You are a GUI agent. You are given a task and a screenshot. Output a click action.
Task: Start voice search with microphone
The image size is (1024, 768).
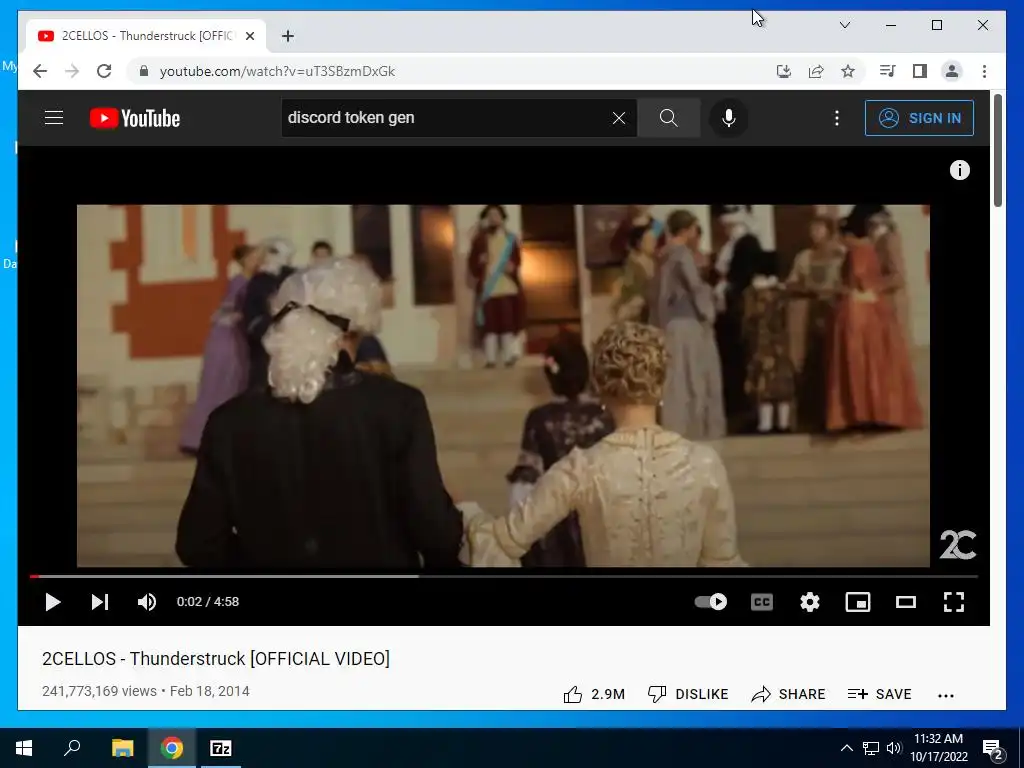pyautogui.click(x=729, y=118)
